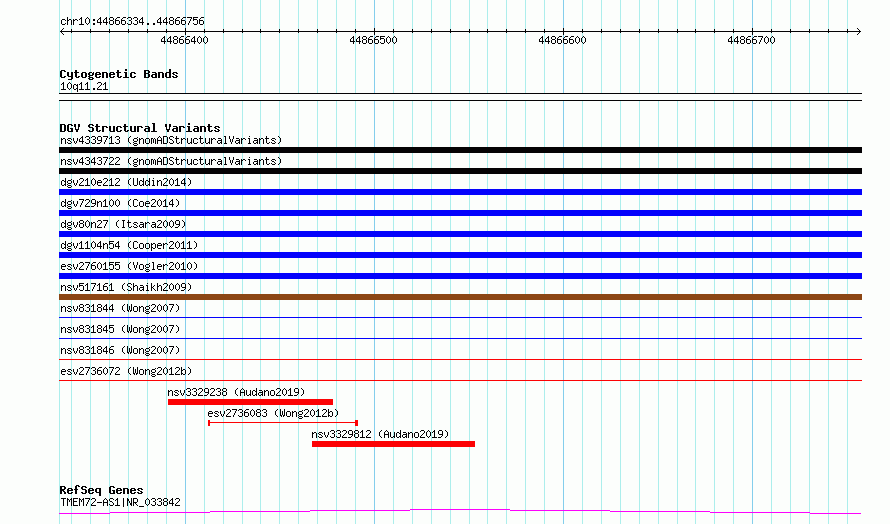Click the 44866400 ruler position label
The width and height of the screenshot is (890, 524).
point(184,40)
